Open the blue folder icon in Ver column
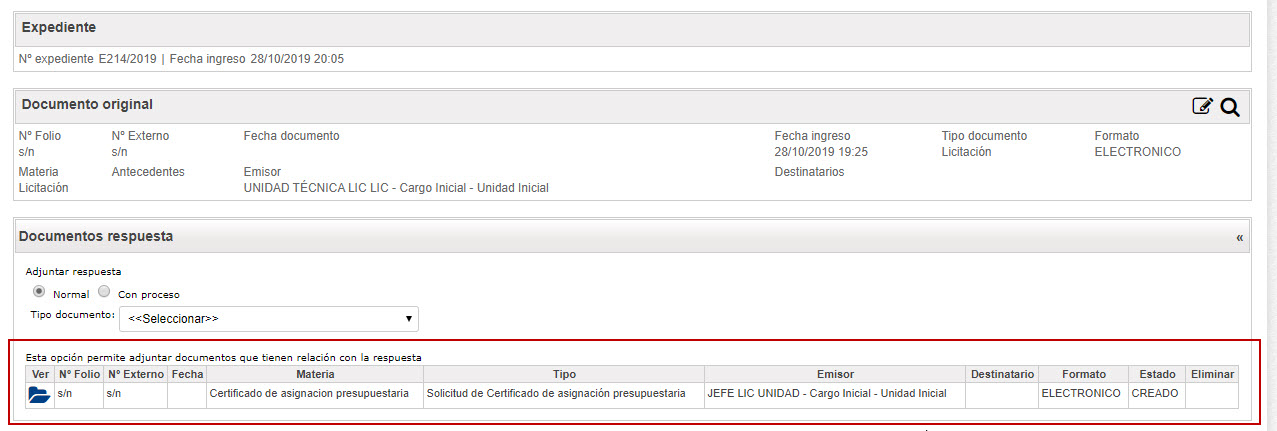The height and width of the screenshot is (431, 1277). coord(39,395)
